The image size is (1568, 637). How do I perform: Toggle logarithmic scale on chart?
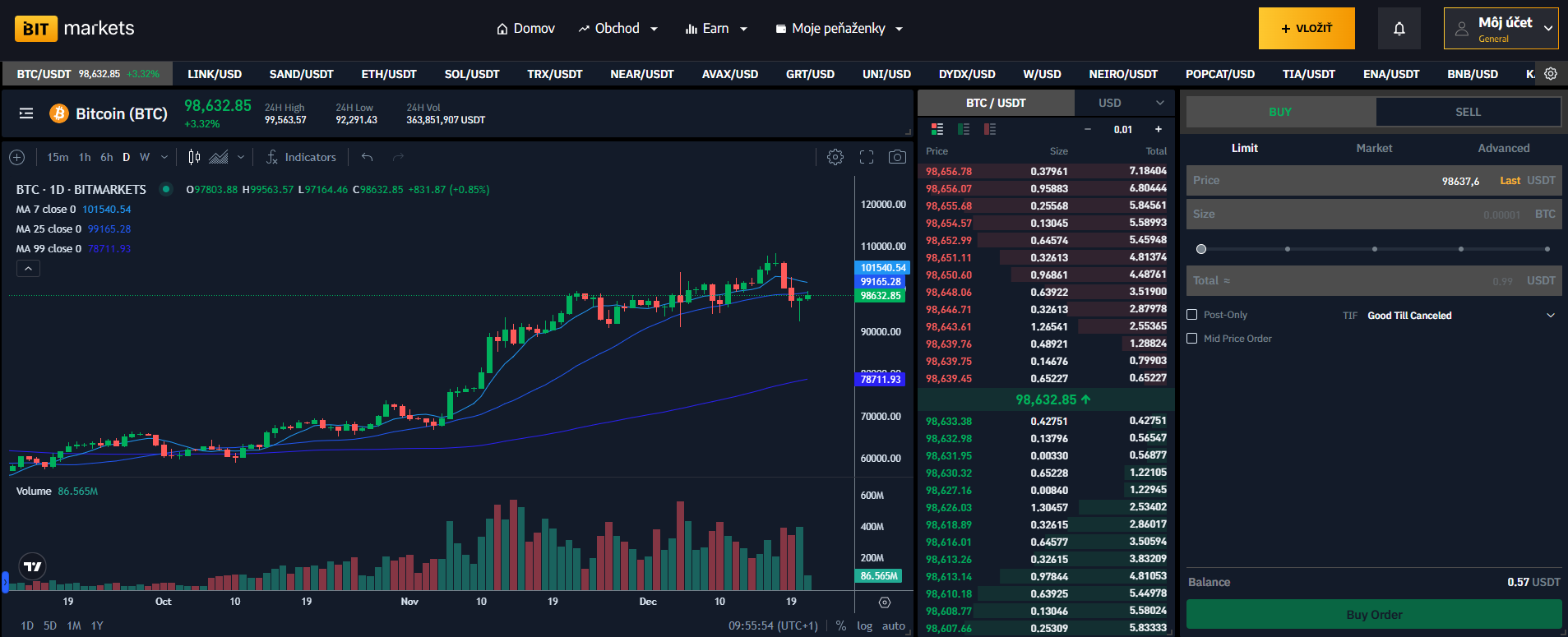point(864,625)
